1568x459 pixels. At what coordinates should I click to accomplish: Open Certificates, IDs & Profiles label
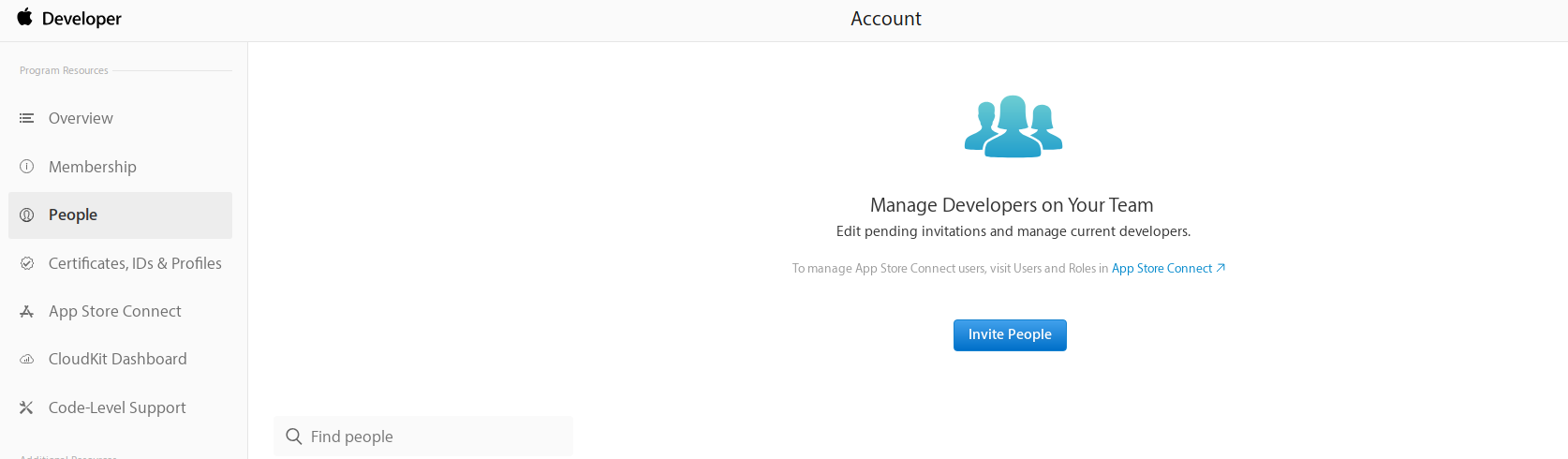pos(135,263)
